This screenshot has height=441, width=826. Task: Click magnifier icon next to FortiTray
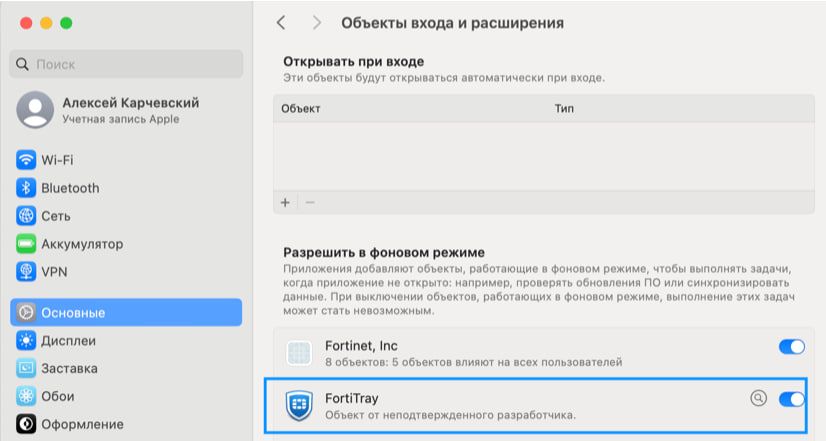click(759, 398)
